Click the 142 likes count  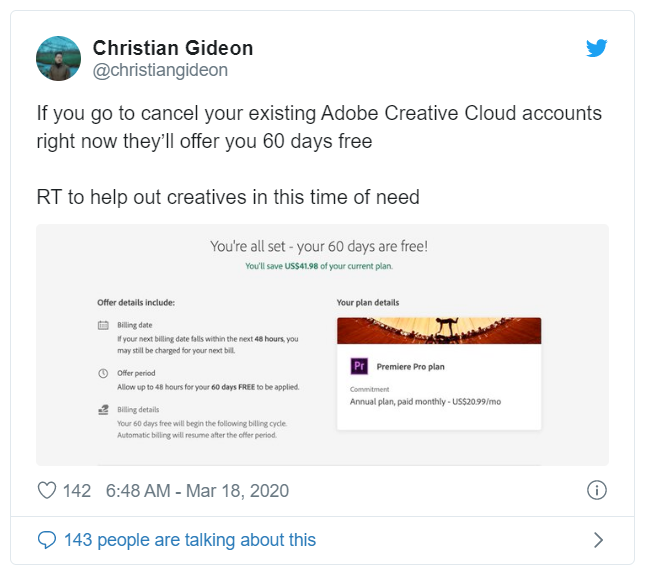pyautogui.click(x=76, y=490)
